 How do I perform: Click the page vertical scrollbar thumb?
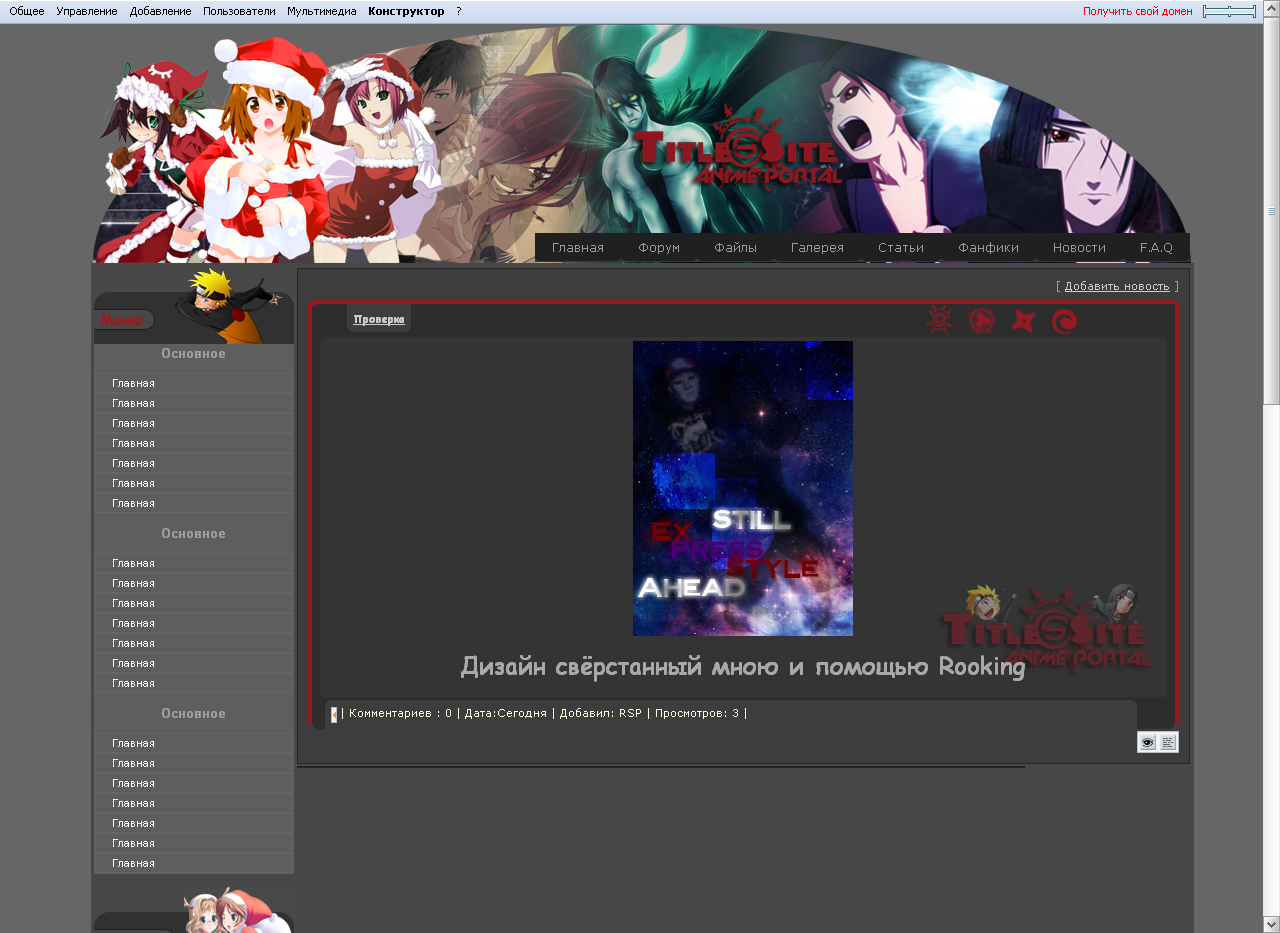1272,210
